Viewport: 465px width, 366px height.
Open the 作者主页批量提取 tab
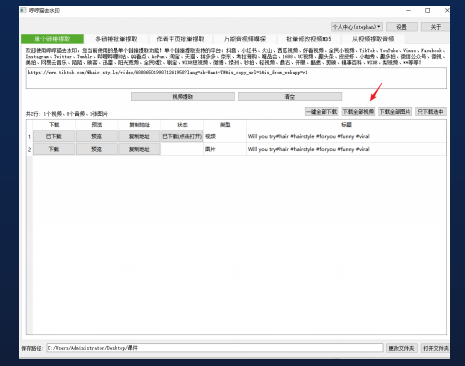pos(180,39)
